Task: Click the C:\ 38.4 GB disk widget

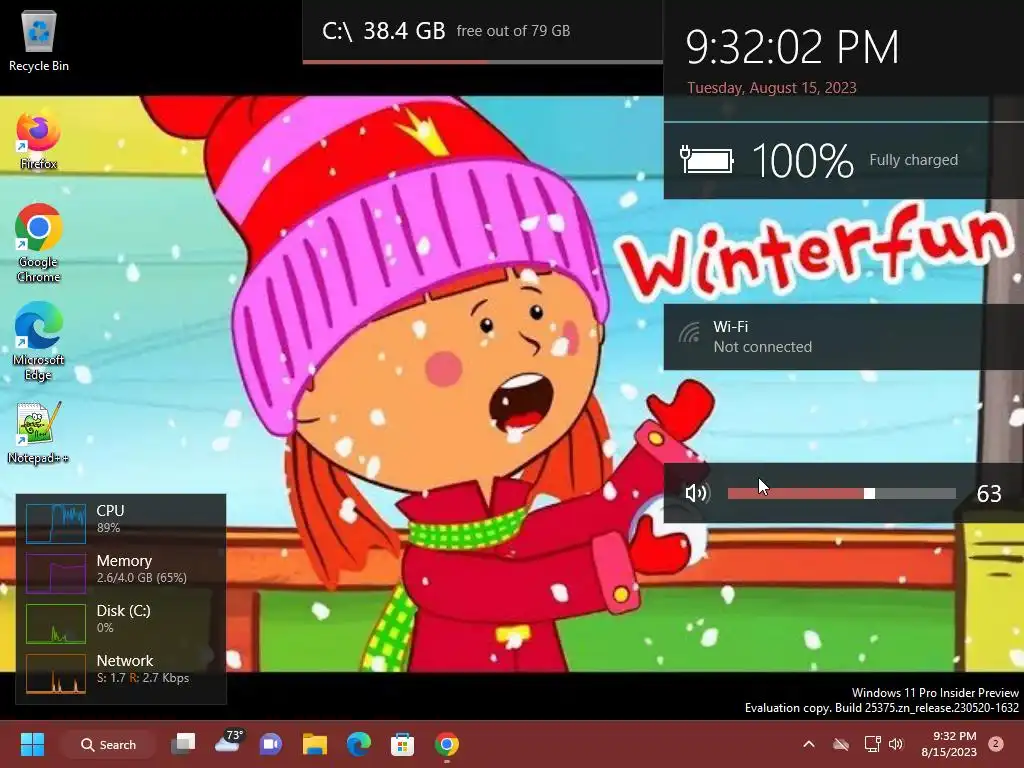Action: click(x=483, y=31)
